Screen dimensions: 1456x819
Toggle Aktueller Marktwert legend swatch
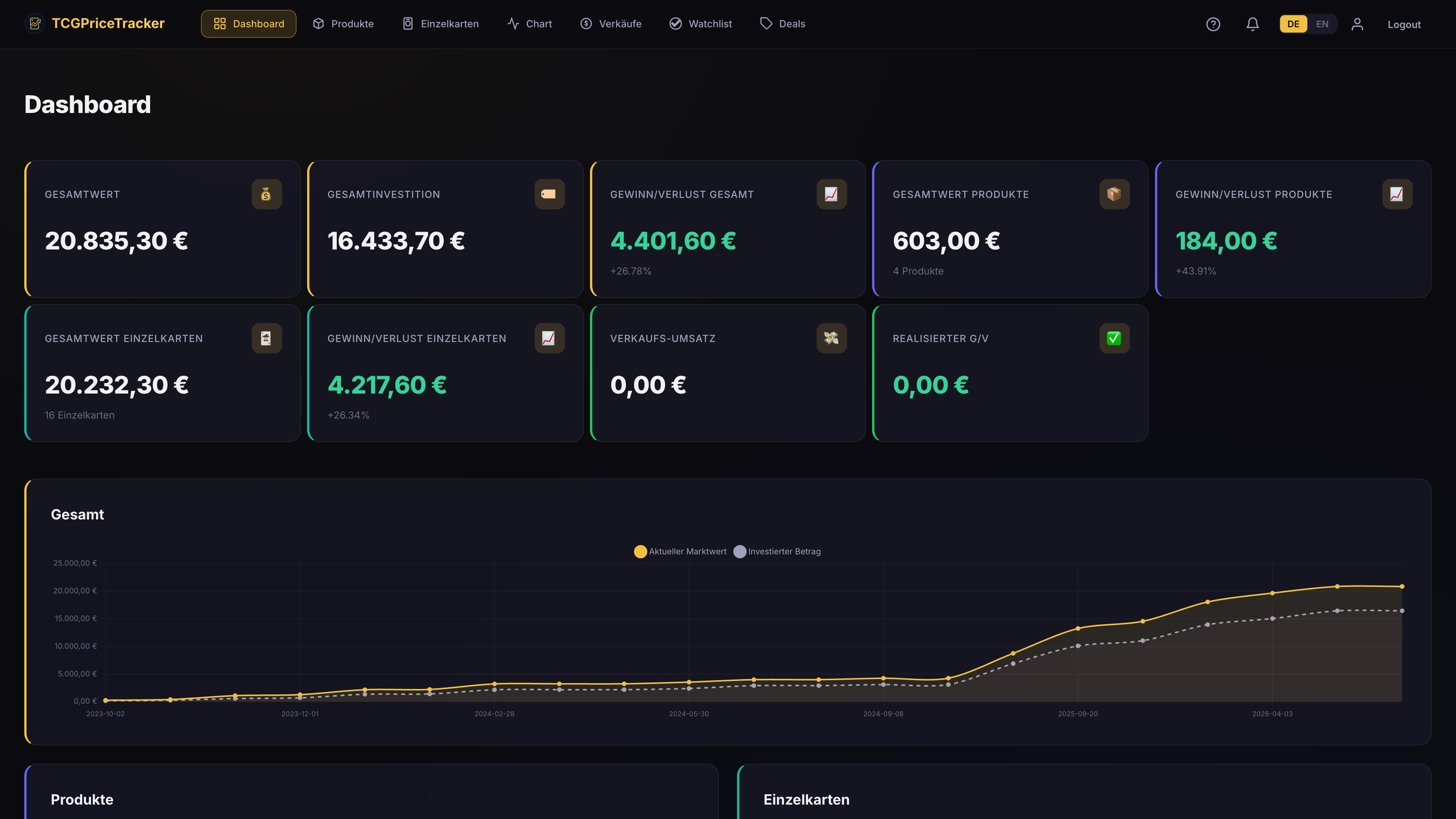[640, 552]
